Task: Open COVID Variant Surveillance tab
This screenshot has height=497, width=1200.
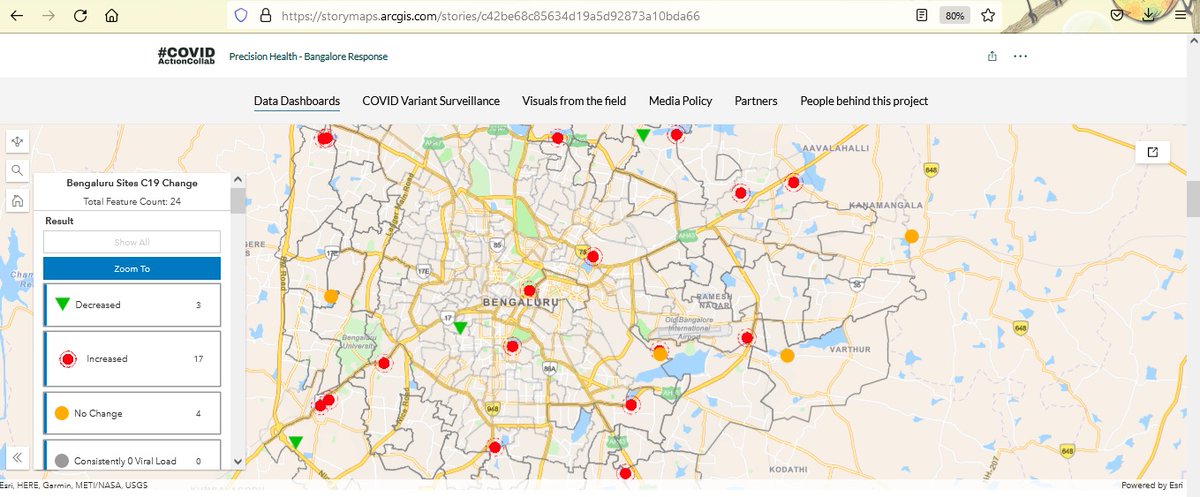Action: click(x=431, y=101)
